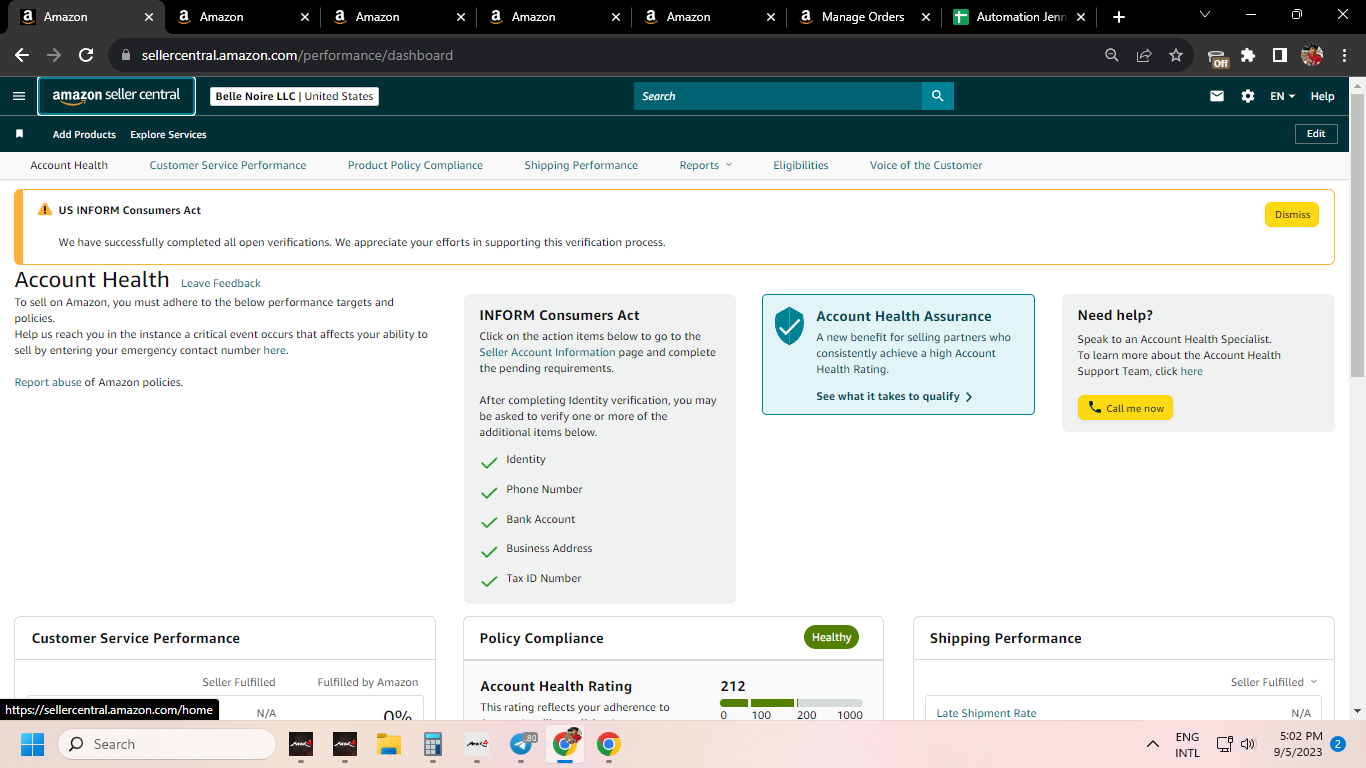Open the Chrome profile avatar
The image size is (1366, 768).
pos(1312,55)
